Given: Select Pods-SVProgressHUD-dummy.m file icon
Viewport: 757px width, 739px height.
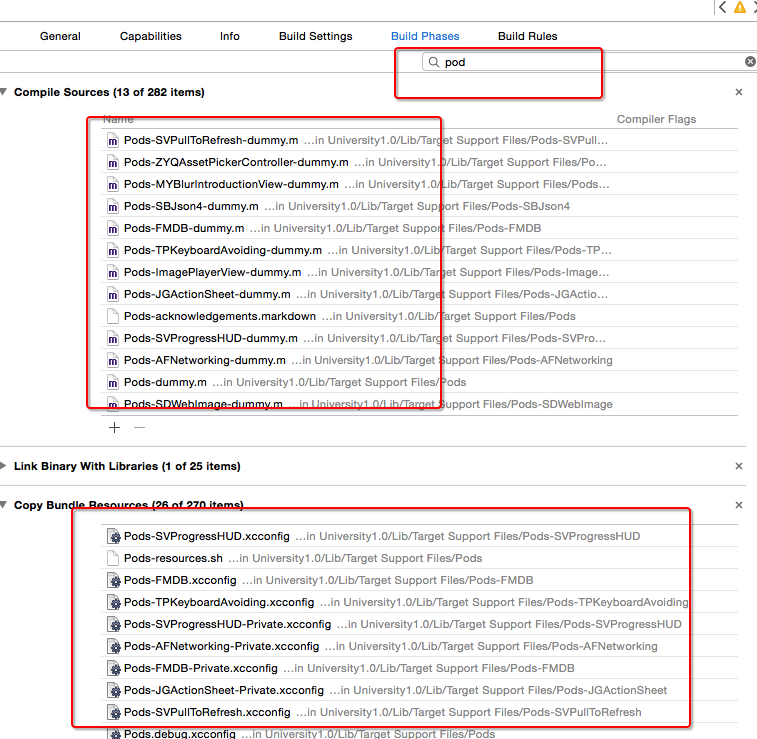Looking at the screenshot, I should [112, 338].
